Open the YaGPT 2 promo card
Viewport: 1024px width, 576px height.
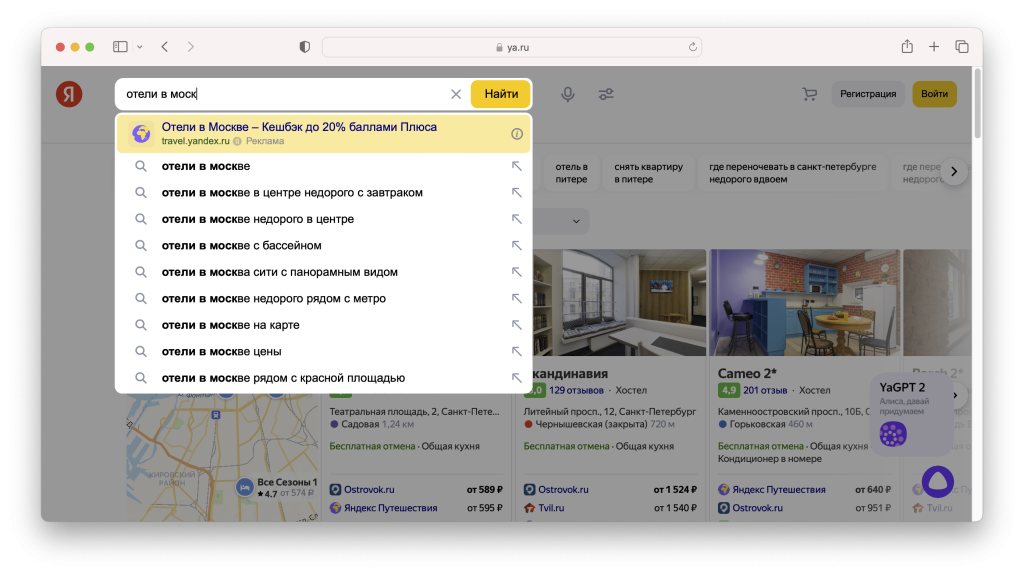pyautogui.click(x=912, y=414)
